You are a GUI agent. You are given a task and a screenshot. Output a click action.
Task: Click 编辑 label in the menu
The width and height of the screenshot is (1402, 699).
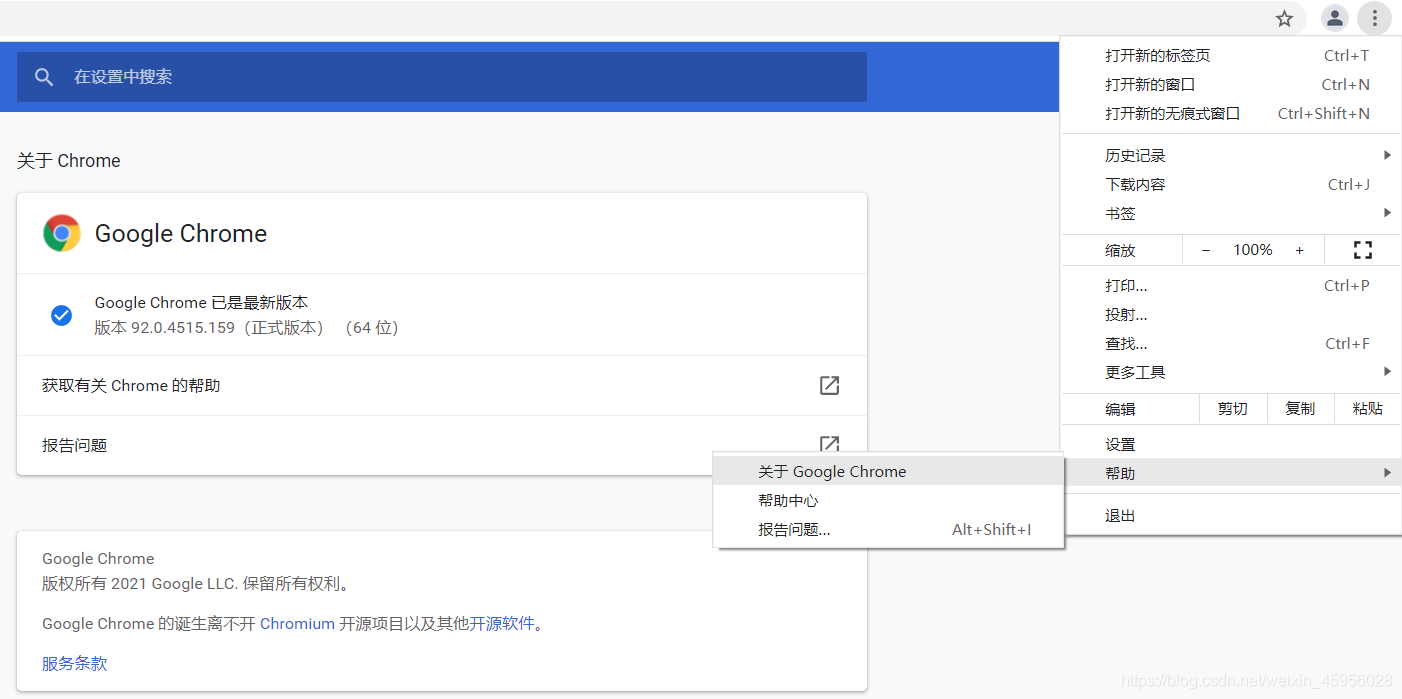pyautogui.click(x=1120, y=409)
